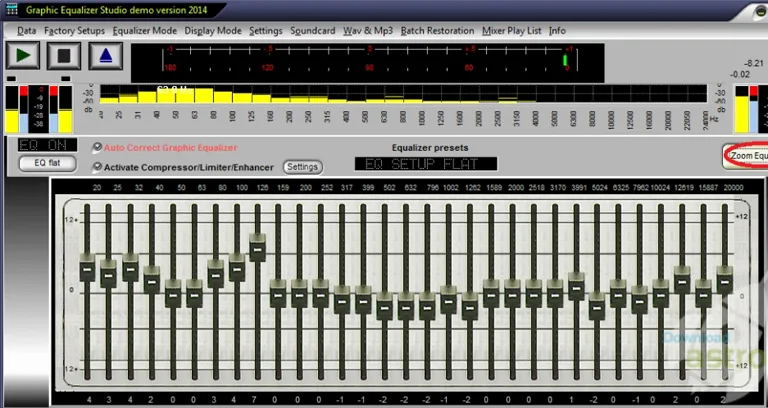
Task: Click the 80 Hz band slider knob
Action: tap(216, 274)
